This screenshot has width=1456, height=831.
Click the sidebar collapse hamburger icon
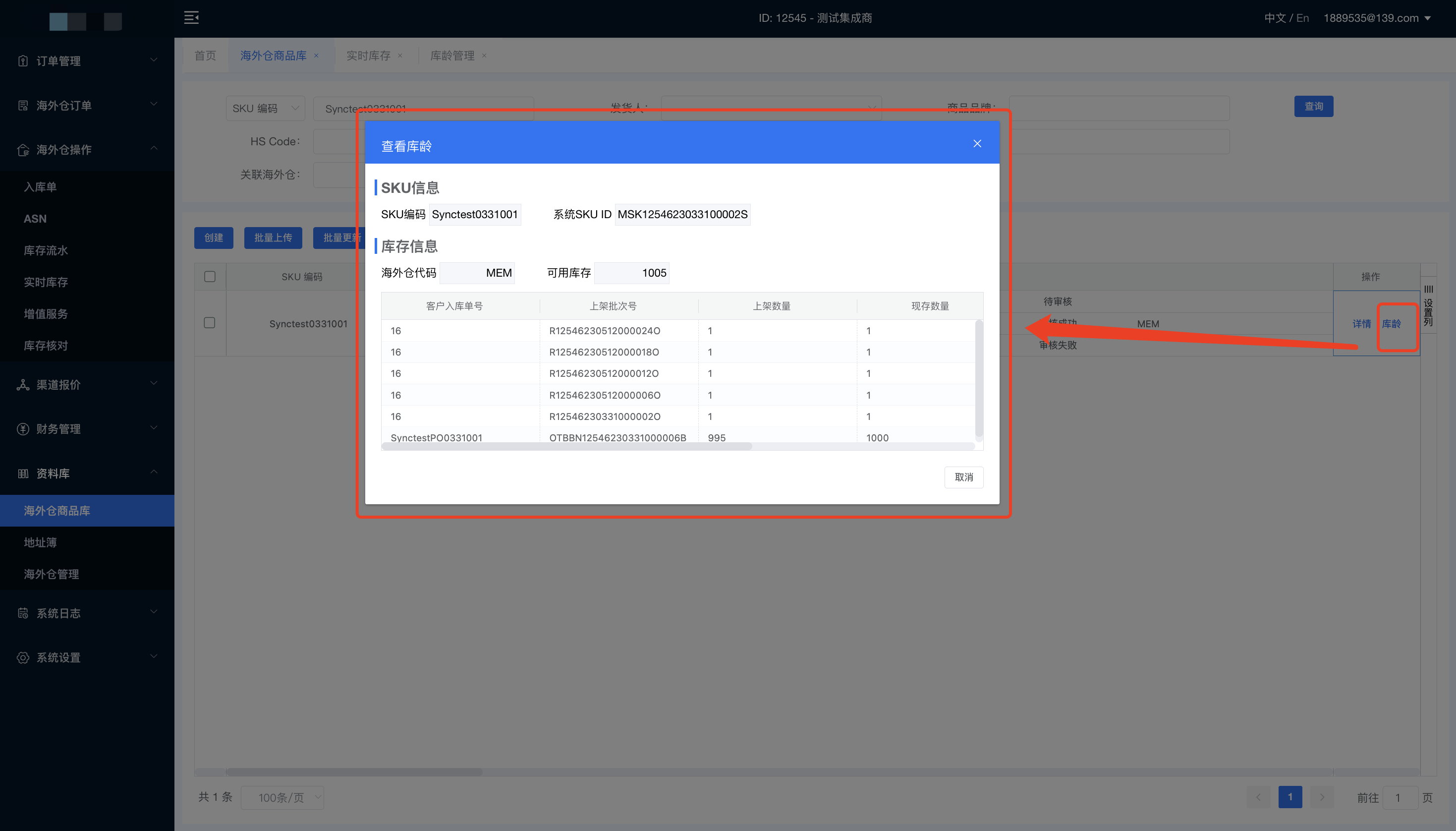(191, 18)
